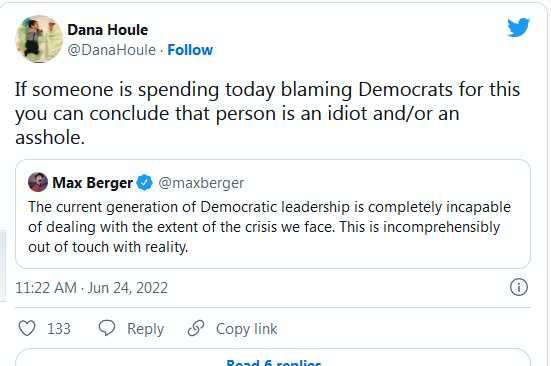Open the tweet info circle icon
This screenshot has width=551, height=366.
pyautogui.click(x=519, y=287)
